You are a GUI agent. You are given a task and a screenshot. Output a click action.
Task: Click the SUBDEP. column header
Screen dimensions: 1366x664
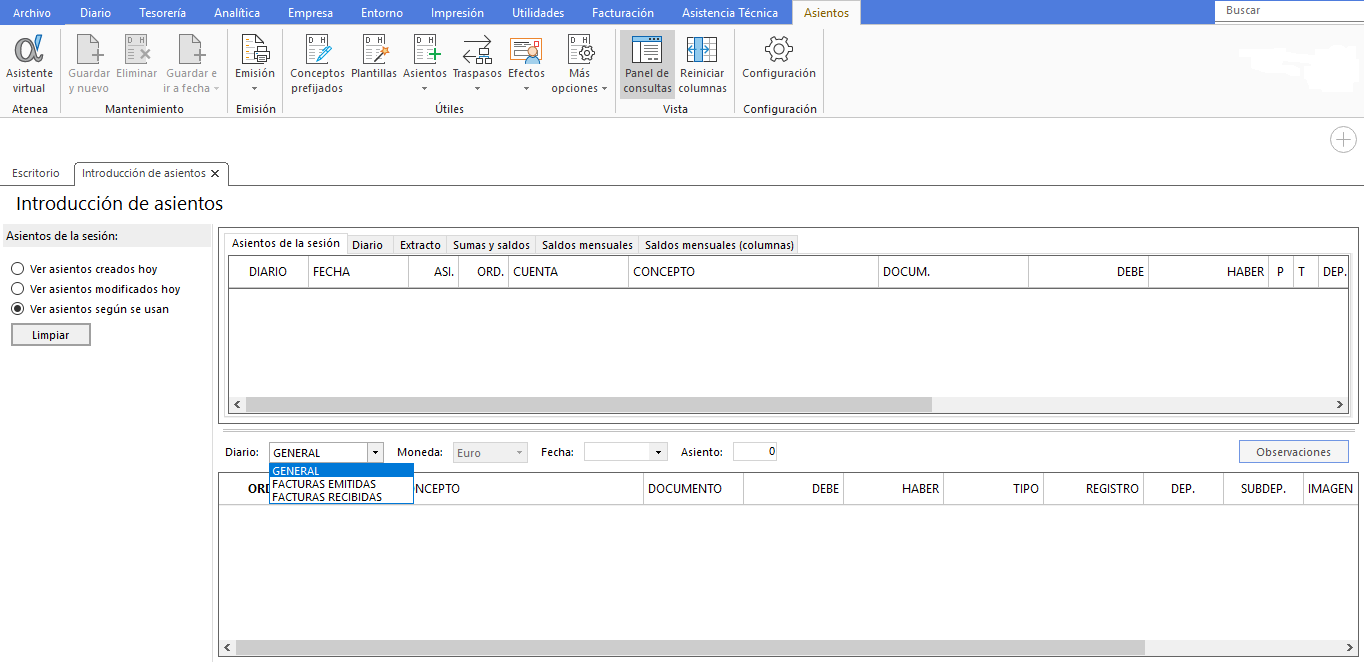coord(1263,489)
